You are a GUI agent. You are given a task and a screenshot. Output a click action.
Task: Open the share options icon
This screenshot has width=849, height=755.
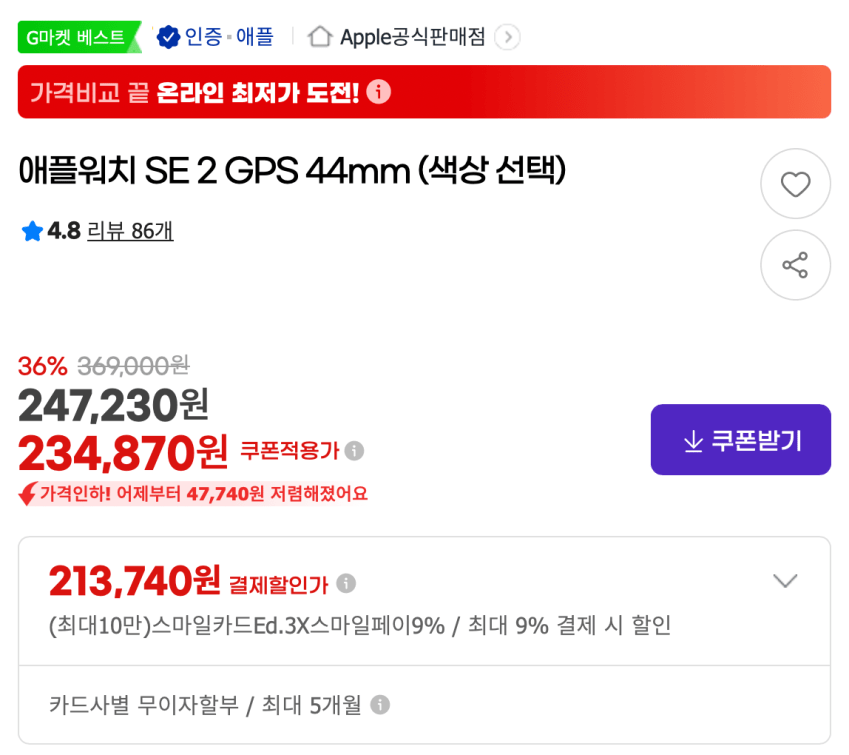point(795,265)
